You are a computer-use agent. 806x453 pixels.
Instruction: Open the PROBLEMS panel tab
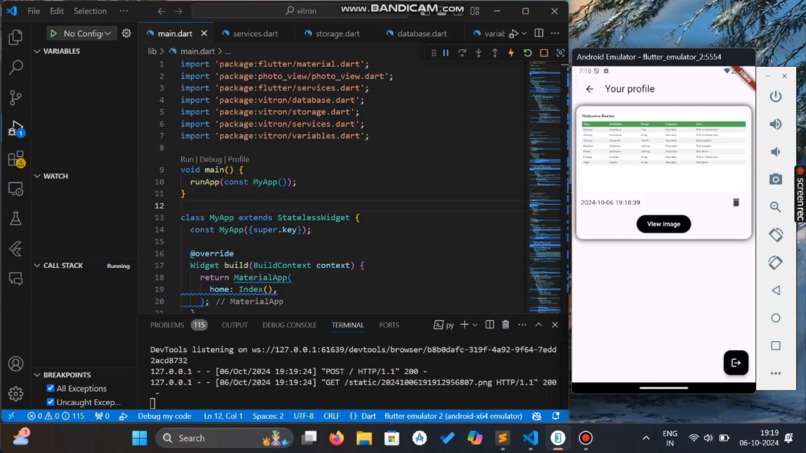click(x=167, y=325)
